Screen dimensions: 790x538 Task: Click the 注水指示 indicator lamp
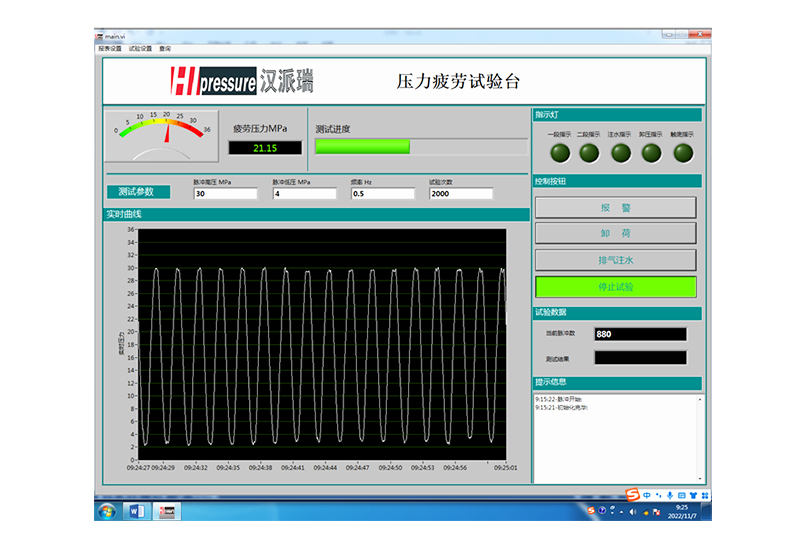click(620, 153)
